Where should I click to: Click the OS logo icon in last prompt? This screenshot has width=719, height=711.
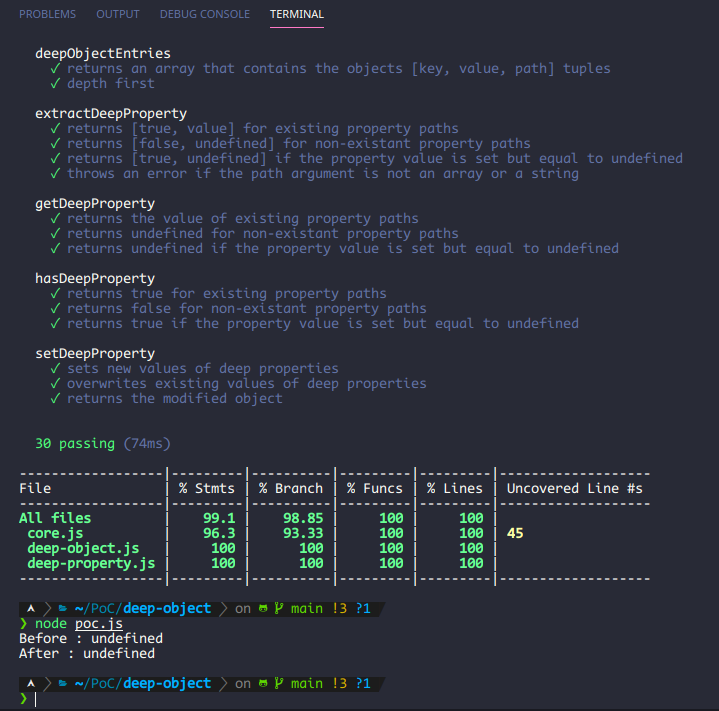[x=31, y=683]
